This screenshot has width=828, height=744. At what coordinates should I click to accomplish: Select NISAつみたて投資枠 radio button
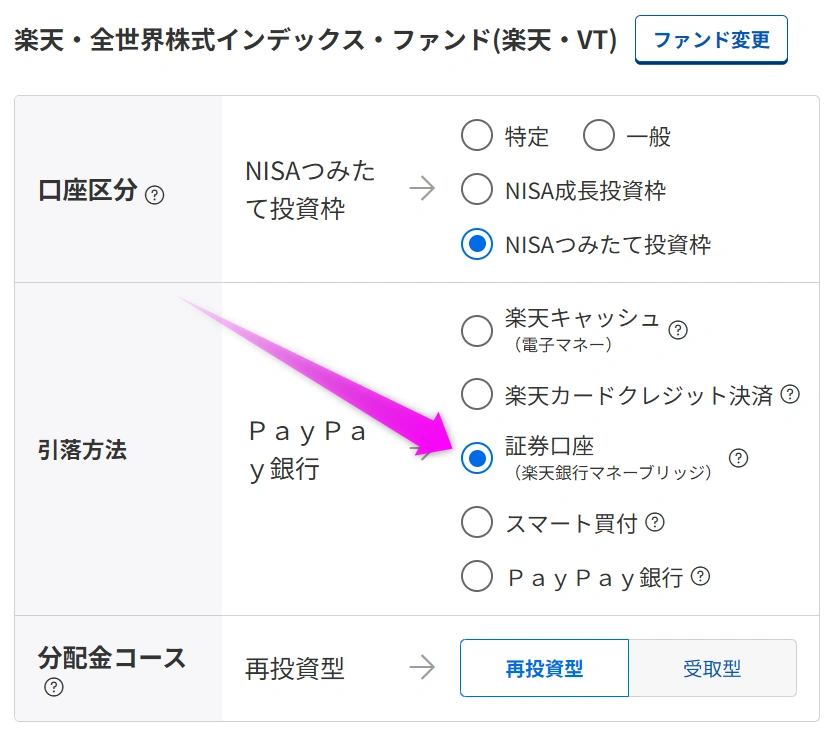[477, 243]
